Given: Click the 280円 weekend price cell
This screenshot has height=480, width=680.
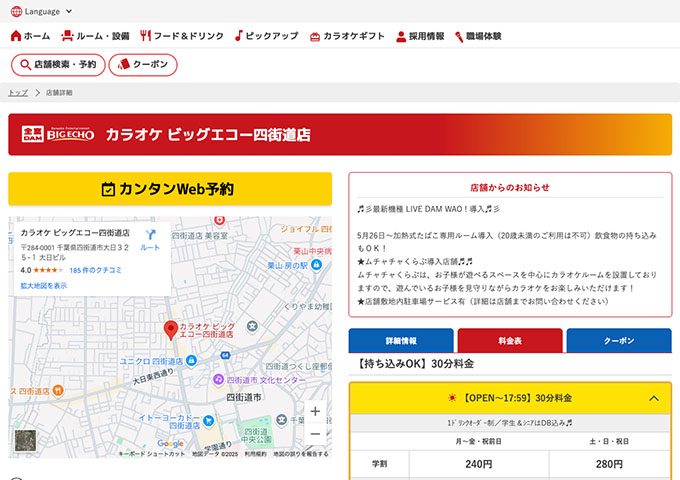Looking at the screenshot, I should pyautogui.click(x=609, y=464).
